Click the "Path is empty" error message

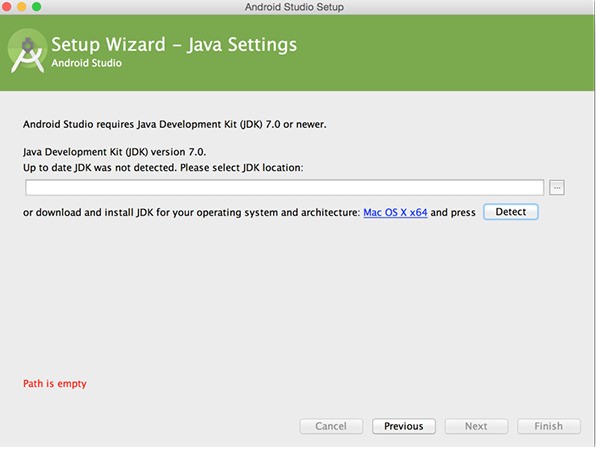[55, 384]
